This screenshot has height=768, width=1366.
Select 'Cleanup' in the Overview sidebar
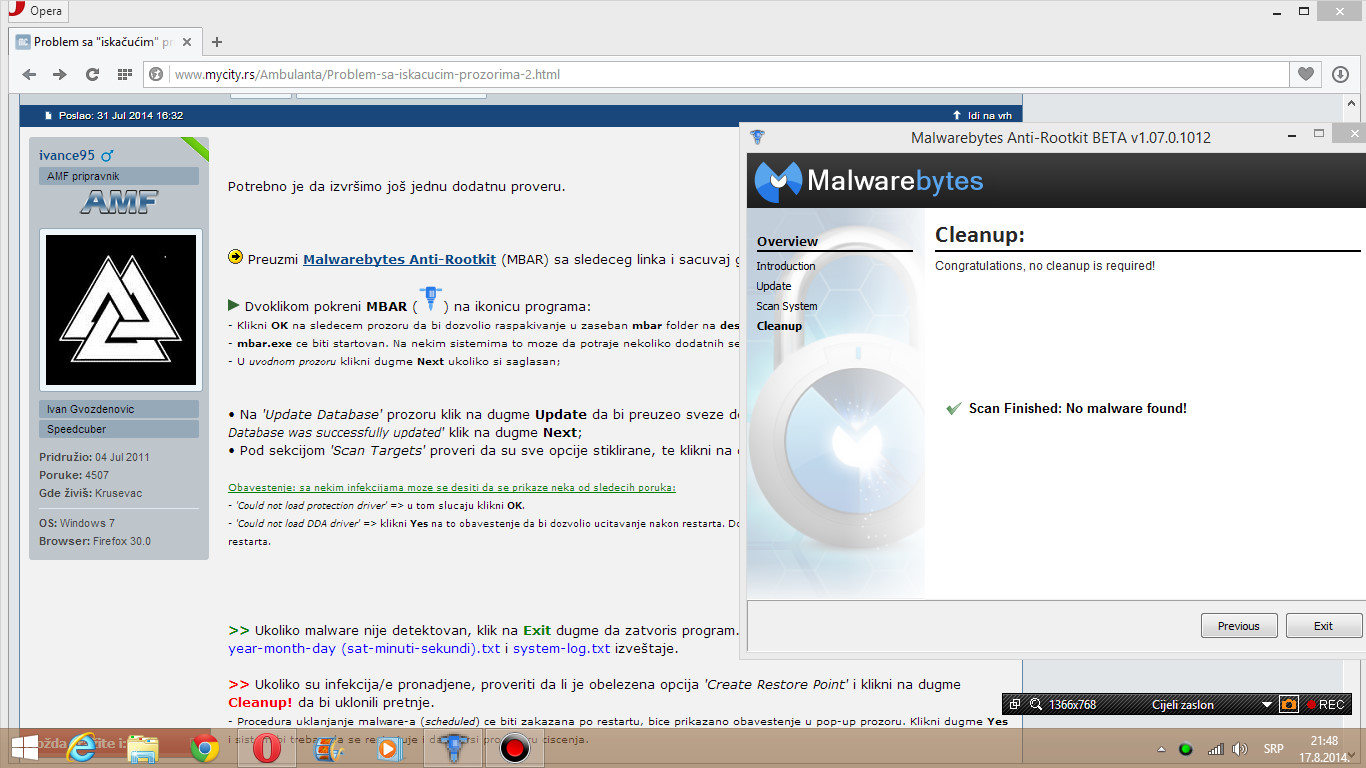(779, 326)
